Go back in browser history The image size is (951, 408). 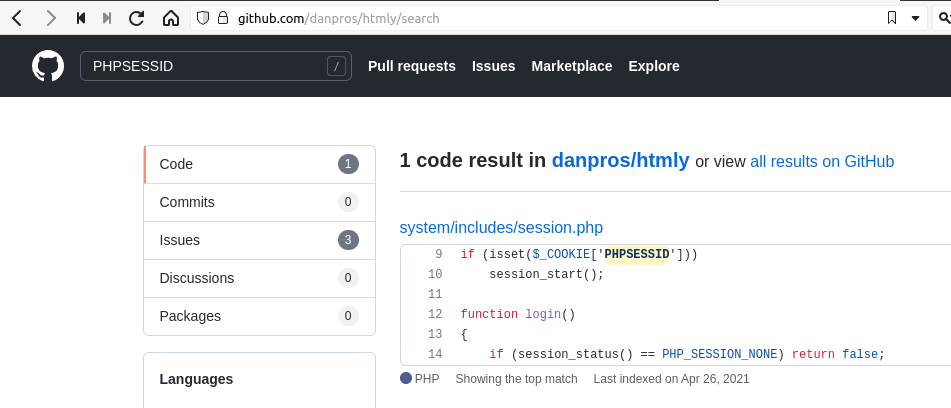(x=17, y=18)
